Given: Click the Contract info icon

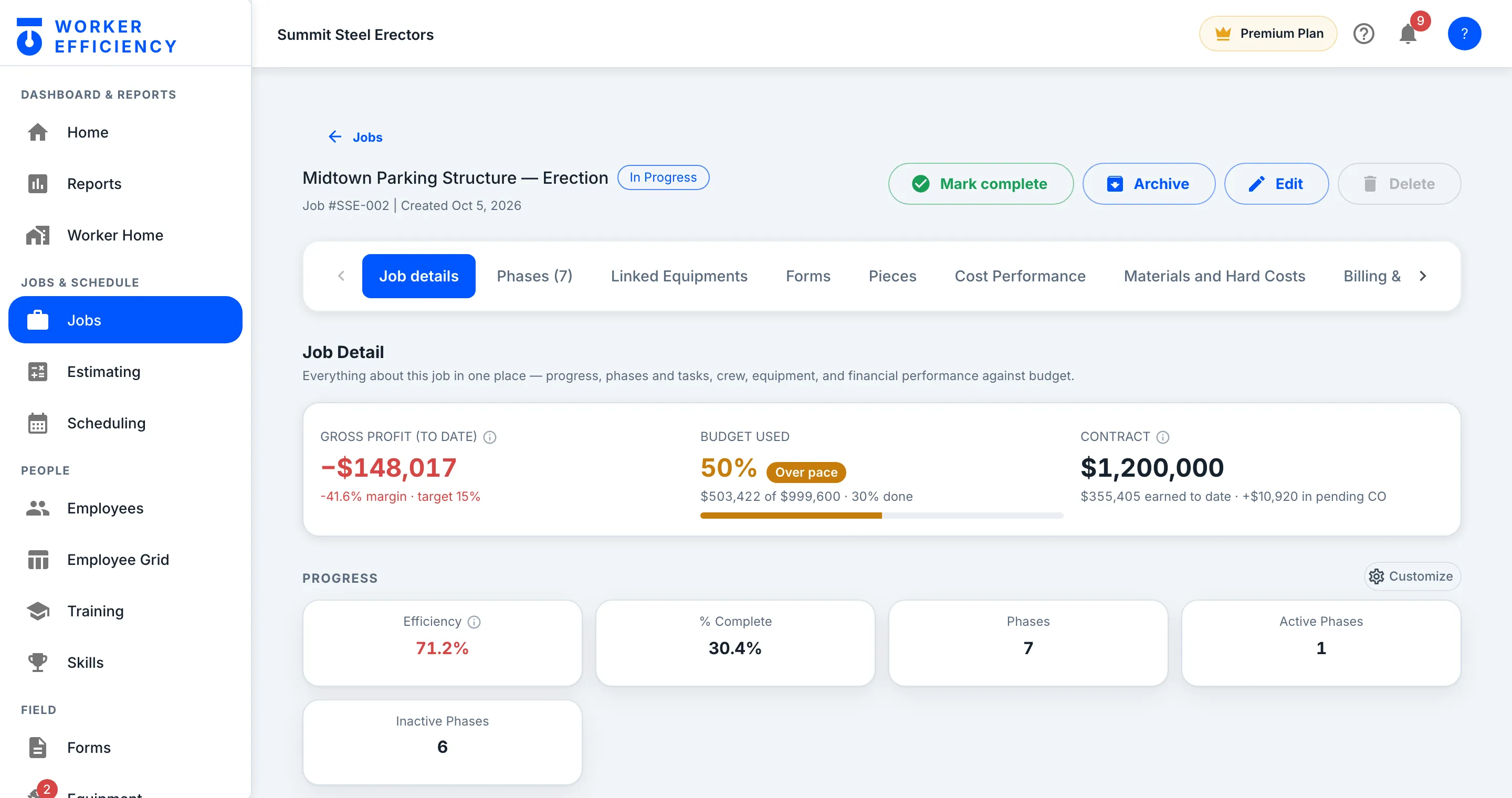Looking at the screenshot, I should point(1163,437).
